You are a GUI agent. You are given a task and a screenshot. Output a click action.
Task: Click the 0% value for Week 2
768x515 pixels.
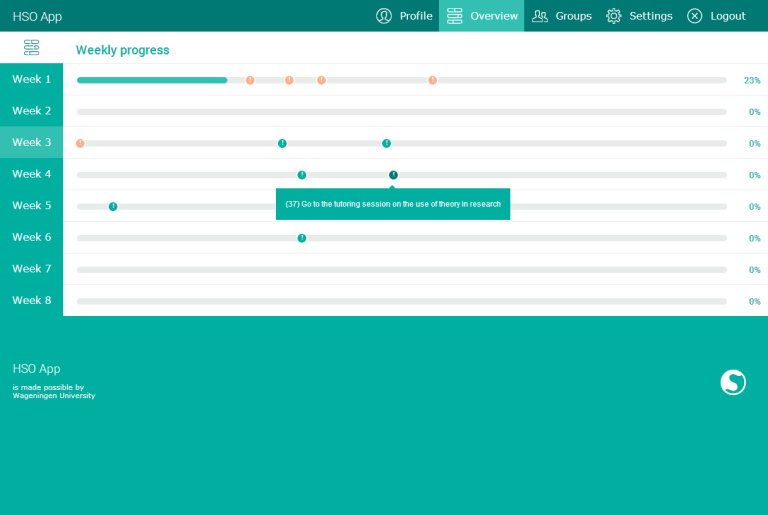(x=754, y=112)
